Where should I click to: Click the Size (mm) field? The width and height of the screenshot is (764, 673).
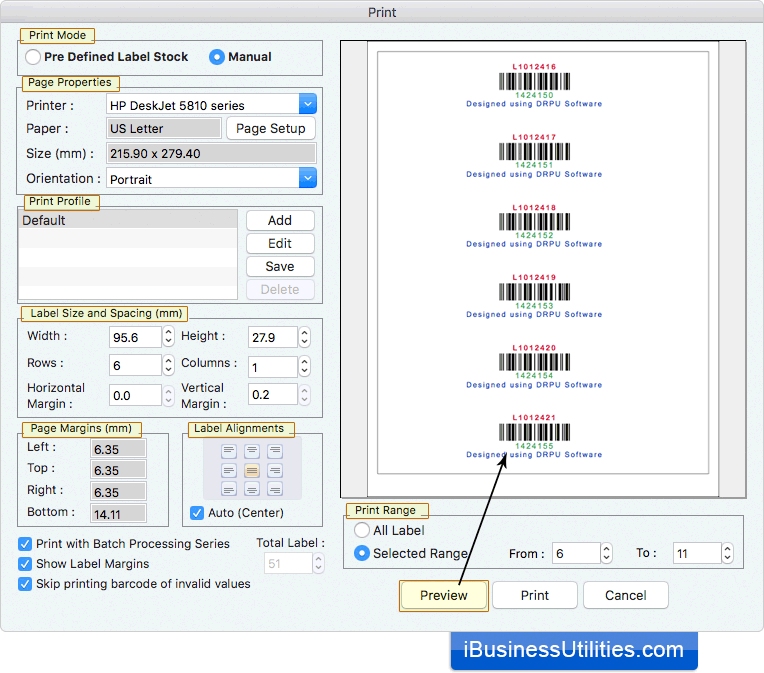(211, 154)
